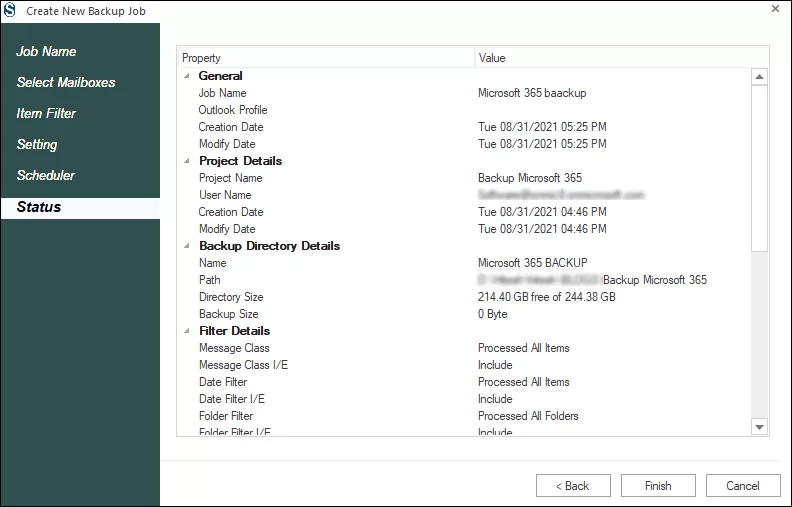Viewport: 792px width, 507px height.
Task: Click 'Tue 08/31/2021 05:25 PM' Creation Date value
Action: point(542,127)
